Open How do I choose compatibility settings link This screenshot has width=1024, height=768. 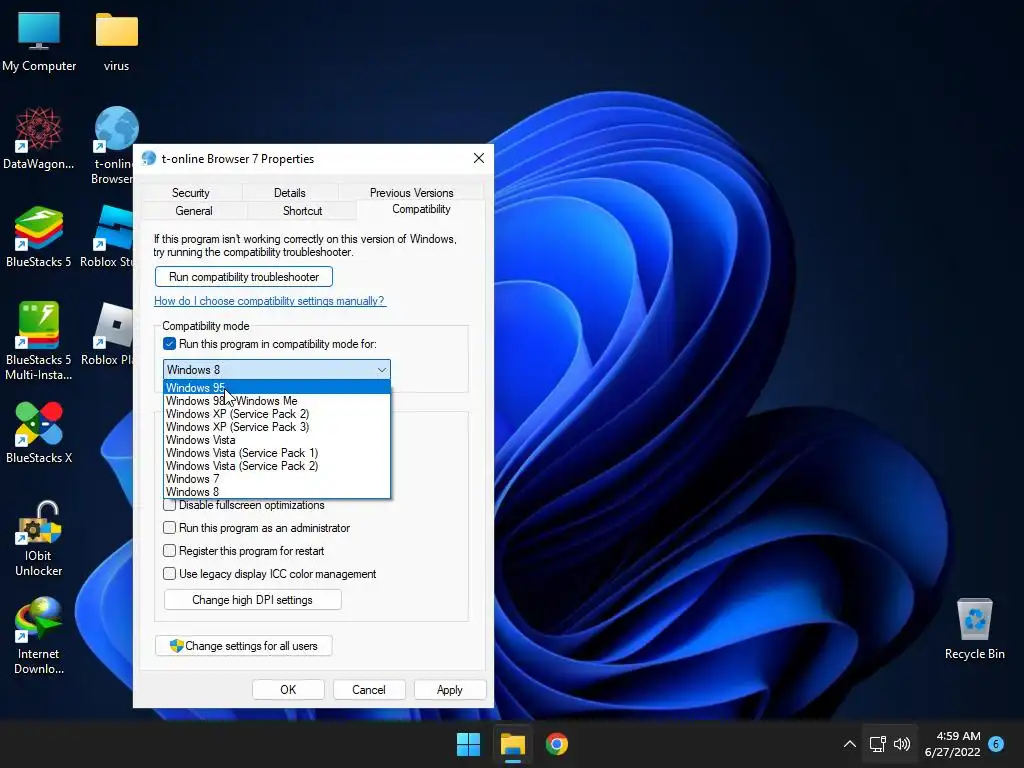tap(269, 300)
